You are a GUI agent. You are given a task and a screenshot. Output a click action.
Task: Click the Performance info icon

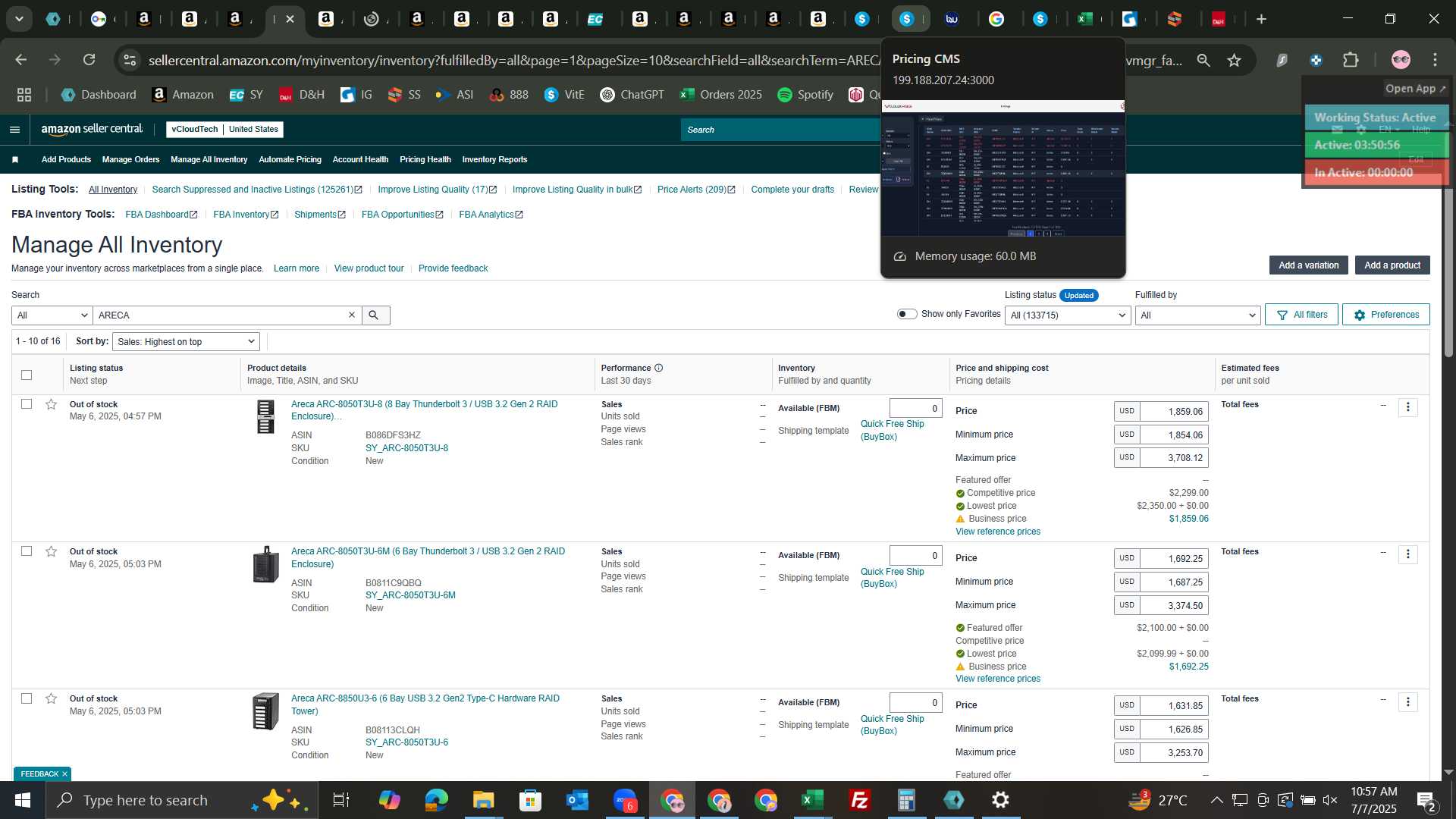pos(658,368)
